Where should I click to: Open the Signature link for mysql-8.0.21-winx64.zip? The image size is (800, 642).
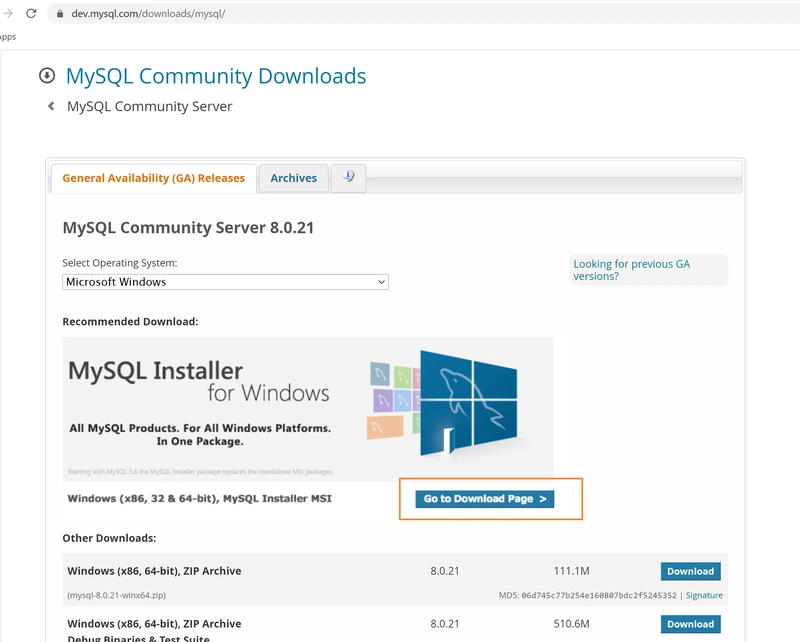point(704,595)
